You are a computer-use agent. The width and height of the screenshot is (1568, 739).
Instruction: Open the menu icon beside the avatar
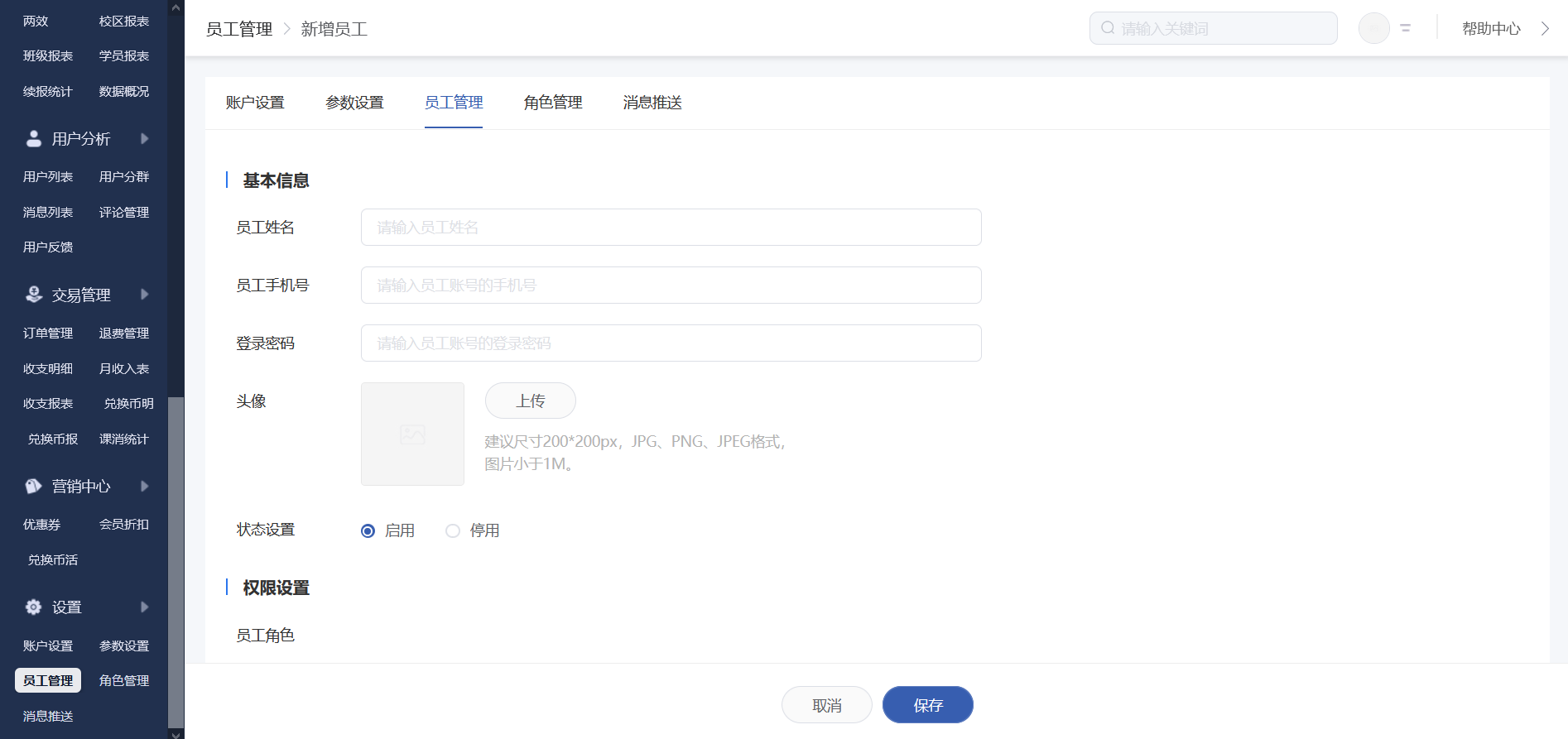click(1405, 28)
